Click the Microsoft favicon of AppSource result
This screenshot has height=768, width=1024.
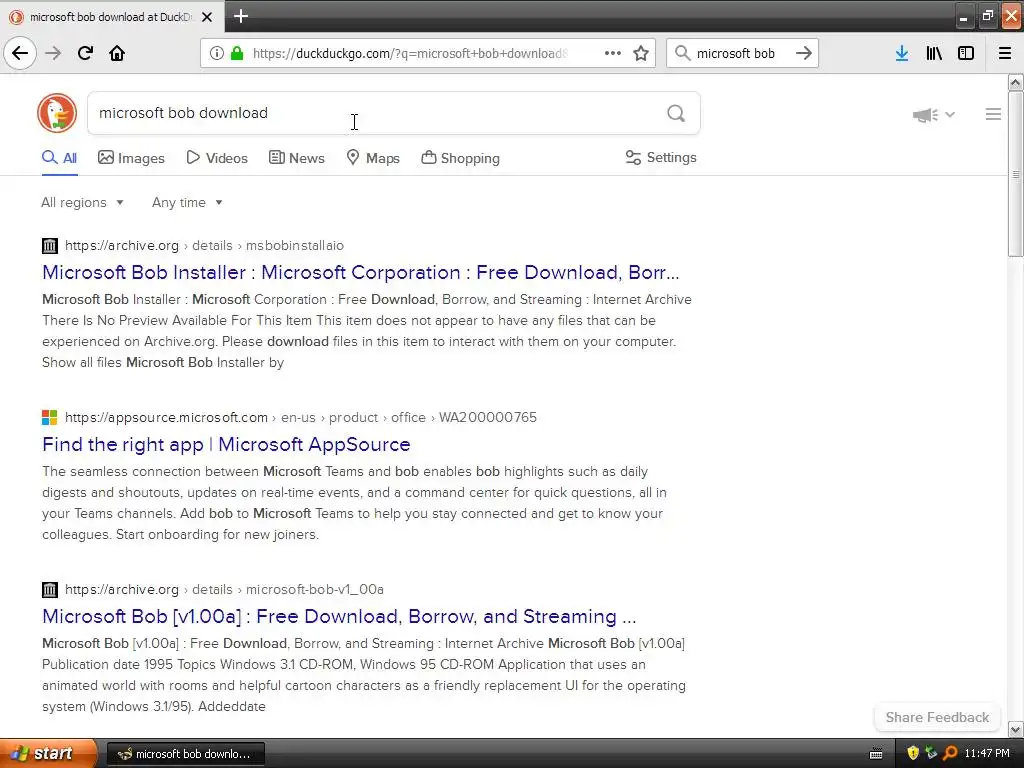50,417
